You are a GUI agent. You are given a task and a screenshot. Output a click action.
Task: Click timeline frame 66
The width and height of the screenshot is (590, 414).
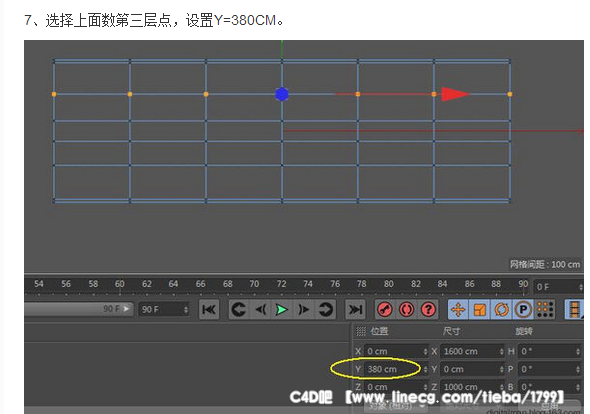[x=201, y=284]
